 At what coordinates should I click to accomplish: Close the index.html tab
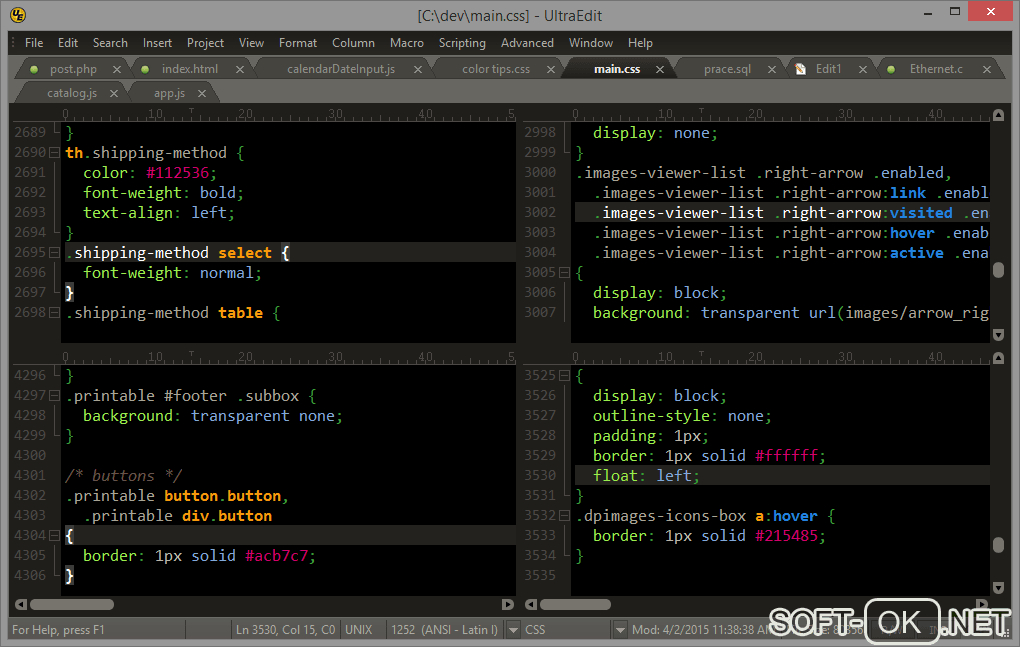coord(240,70)
